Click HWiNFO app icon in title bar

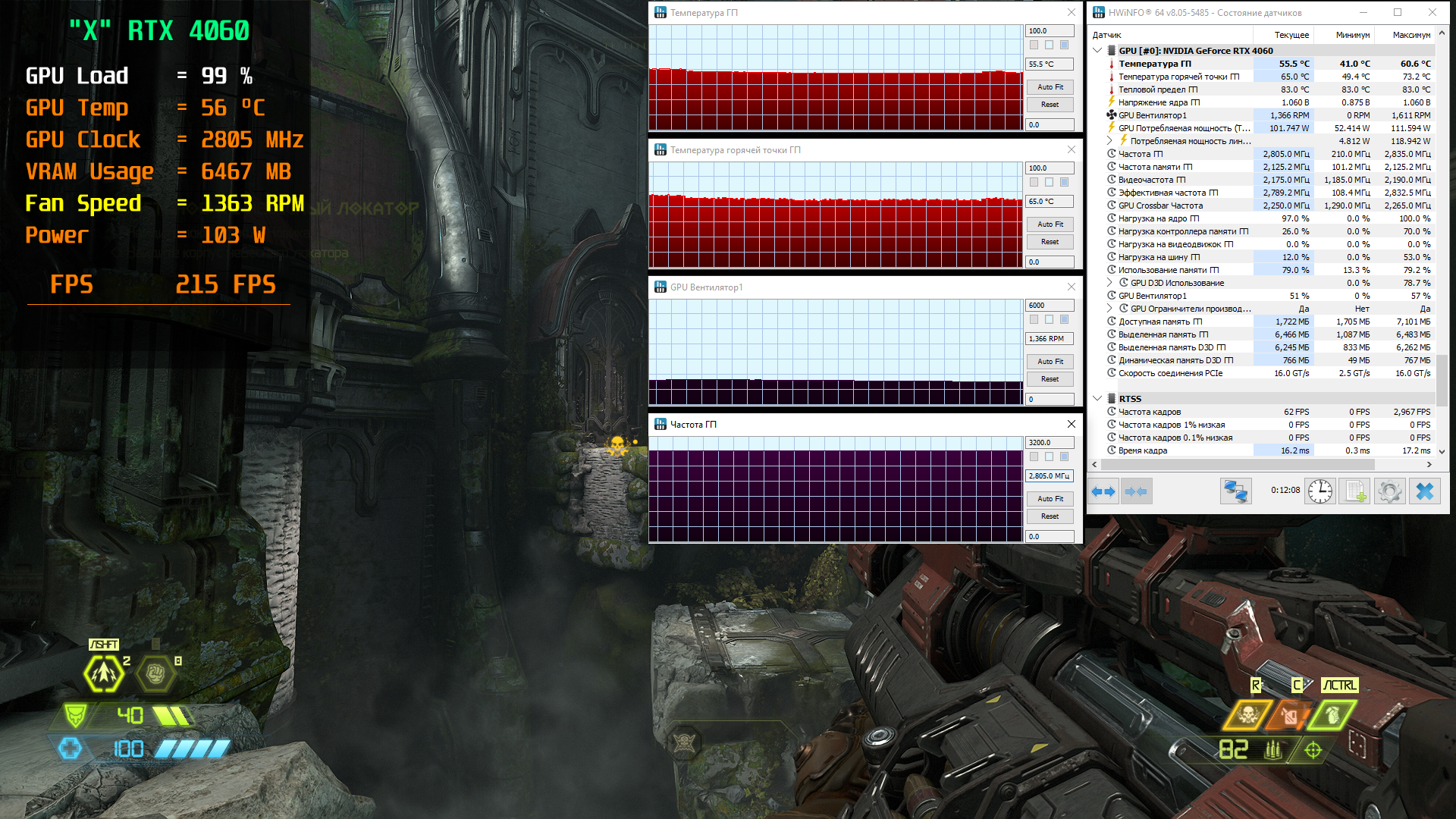coord(1099,12)
